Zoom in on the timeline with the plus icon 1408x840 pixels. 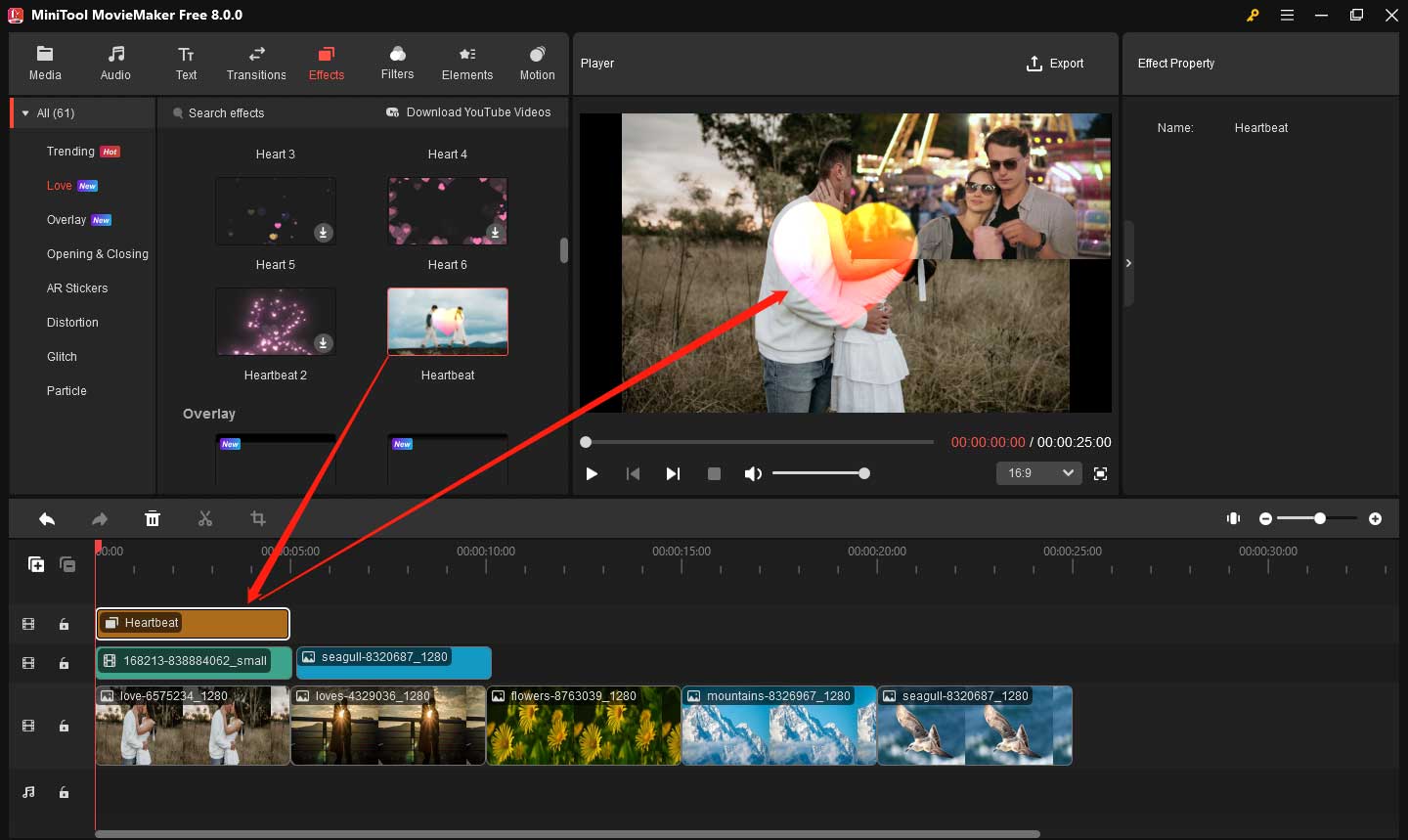(x=1375, y=518)
